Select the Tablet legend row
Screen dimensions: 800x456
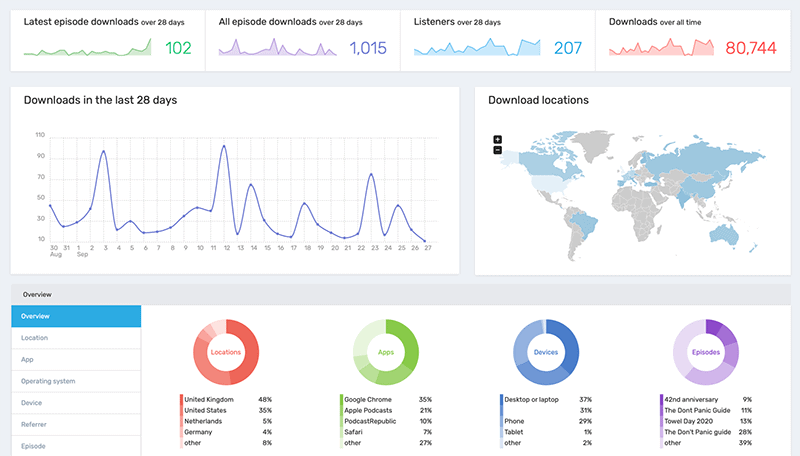click(x=546, y=432)
